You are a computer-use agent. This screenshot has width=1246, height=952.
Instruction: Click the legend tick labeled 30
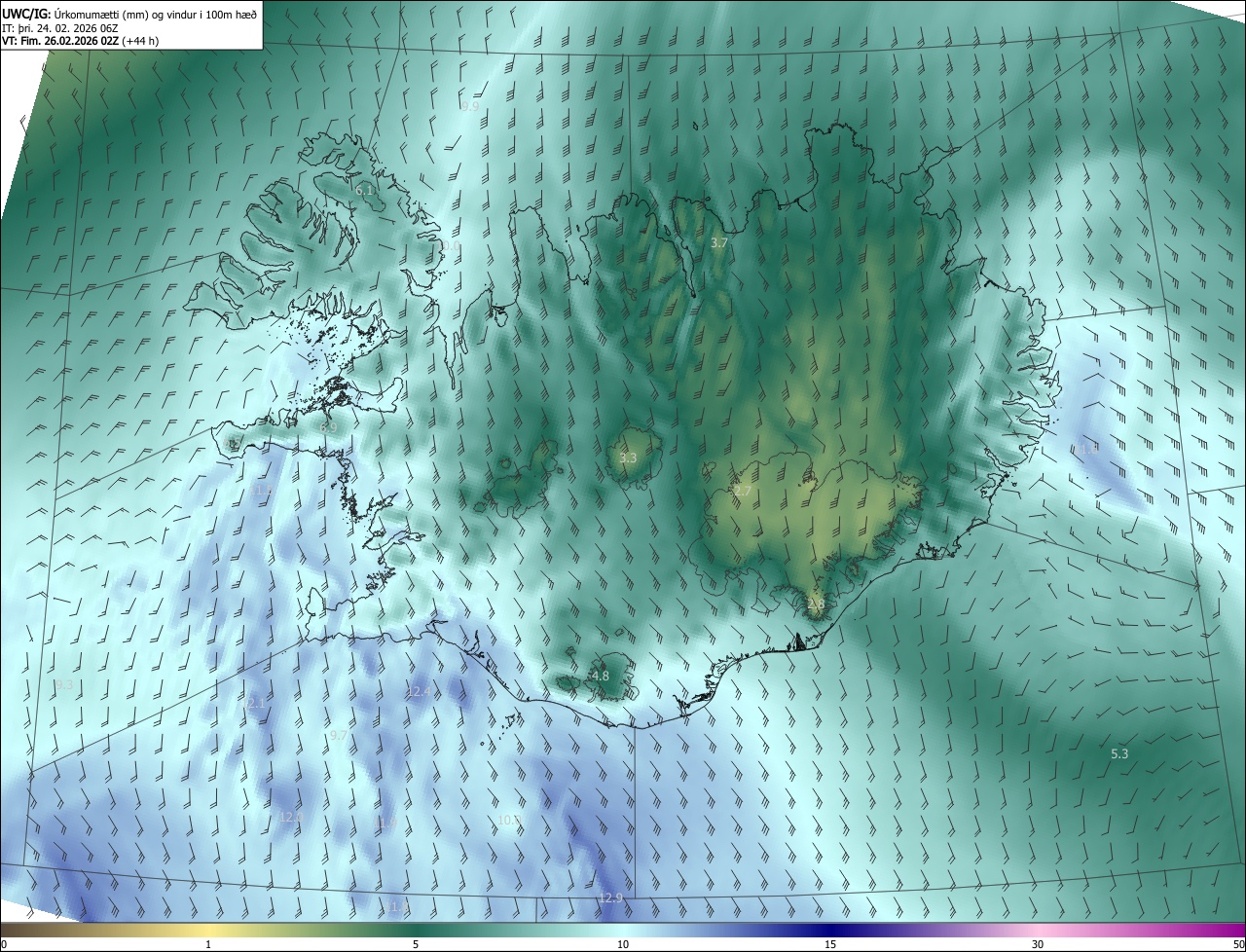point(1038,944)
